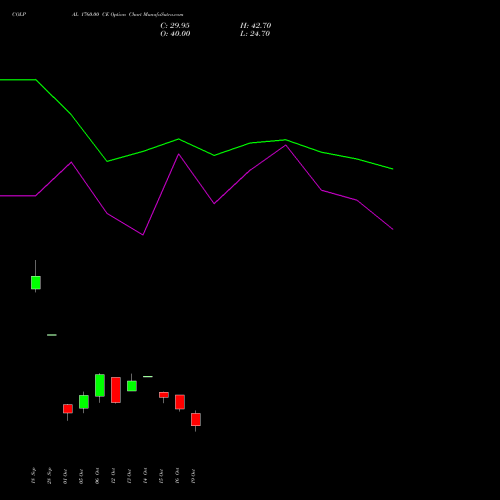Click the red candlestick above 12 Oct
Screen dimensions: 500x500
click(x=116, y=390)
